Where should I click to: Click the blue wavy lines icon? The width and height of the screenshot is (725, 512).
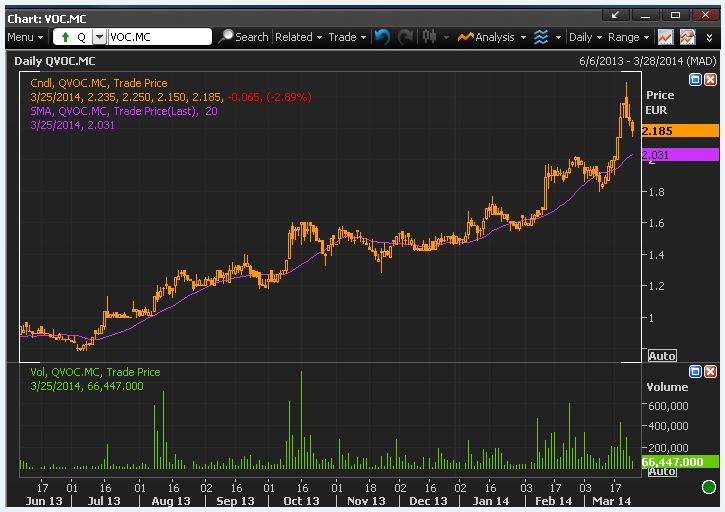tap(541, 37)
